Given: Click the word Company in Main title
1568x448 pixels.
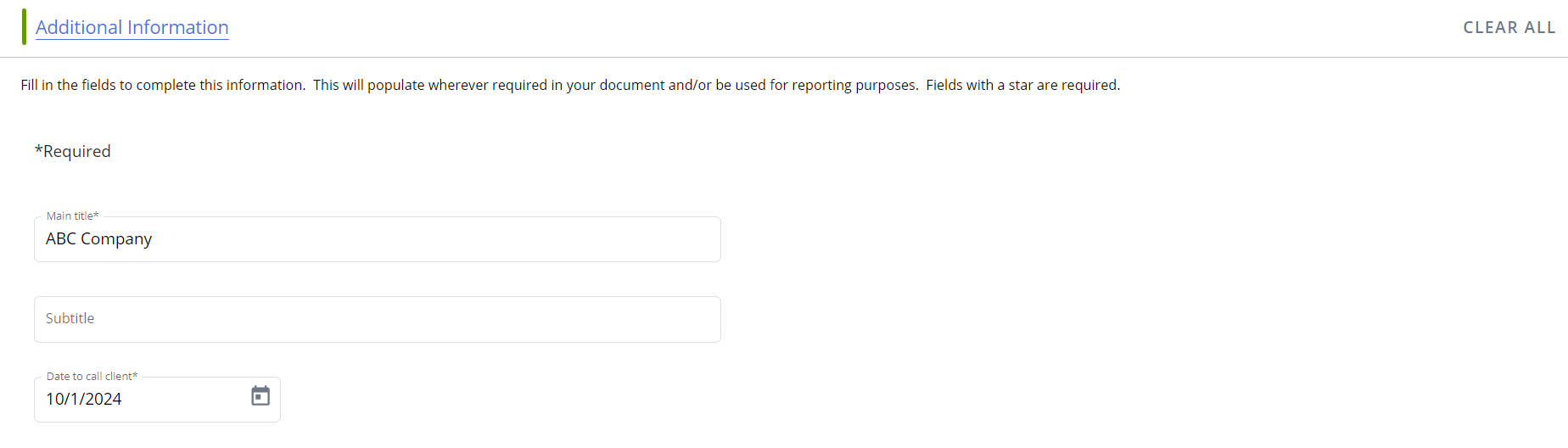Looking at the screenshot, I should coord(116,239).
